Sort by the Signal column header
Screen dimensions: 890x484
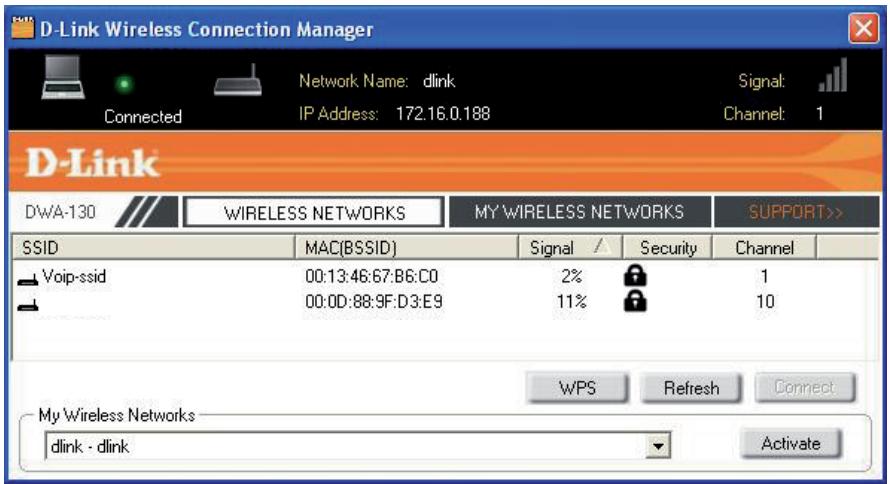[x=570, y=247]
